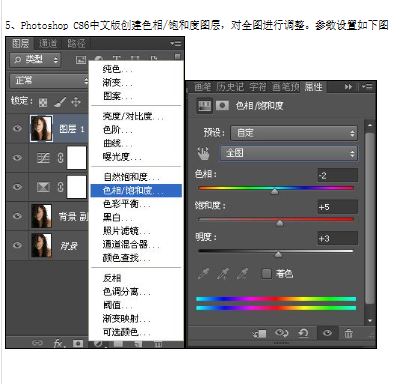Viewport: 419px width, 384px height.
Task: Click the envelope-style adjustment layer icon
Action: (x=43, y=187)
